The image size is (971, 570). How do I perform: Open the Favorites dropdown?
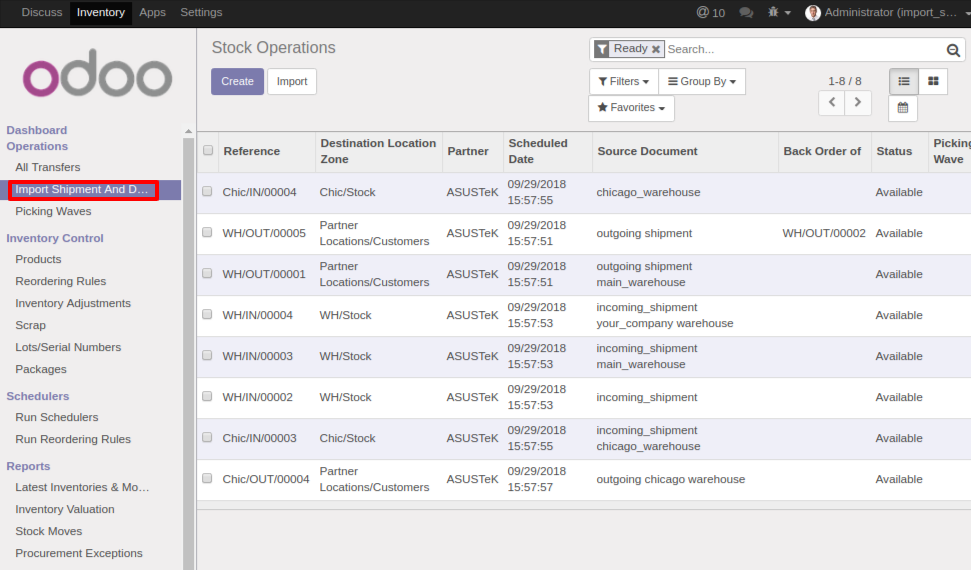(631, 108)
